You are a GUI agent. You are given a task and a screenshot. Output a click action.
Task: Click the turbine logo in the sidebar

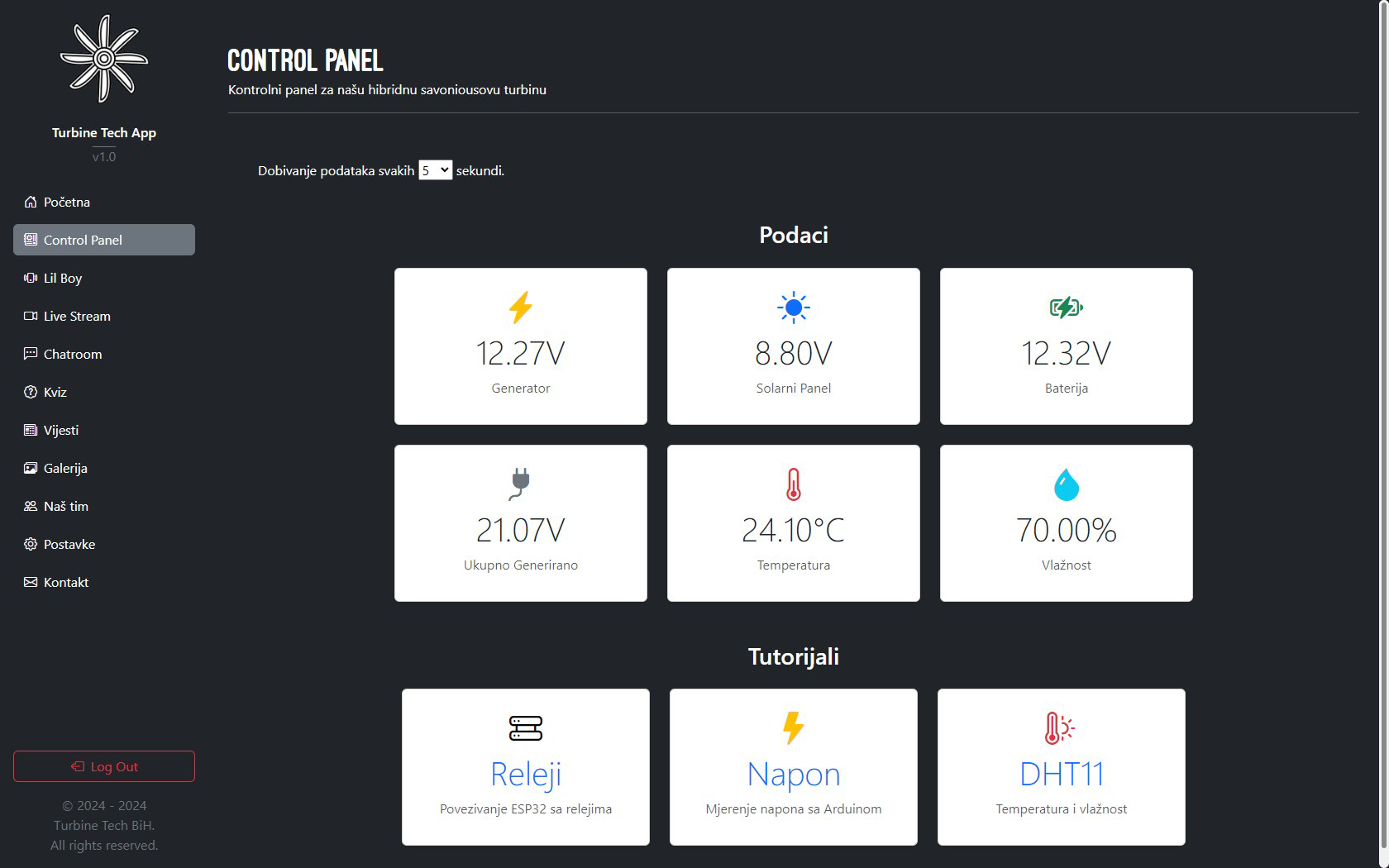coord(104,59)
